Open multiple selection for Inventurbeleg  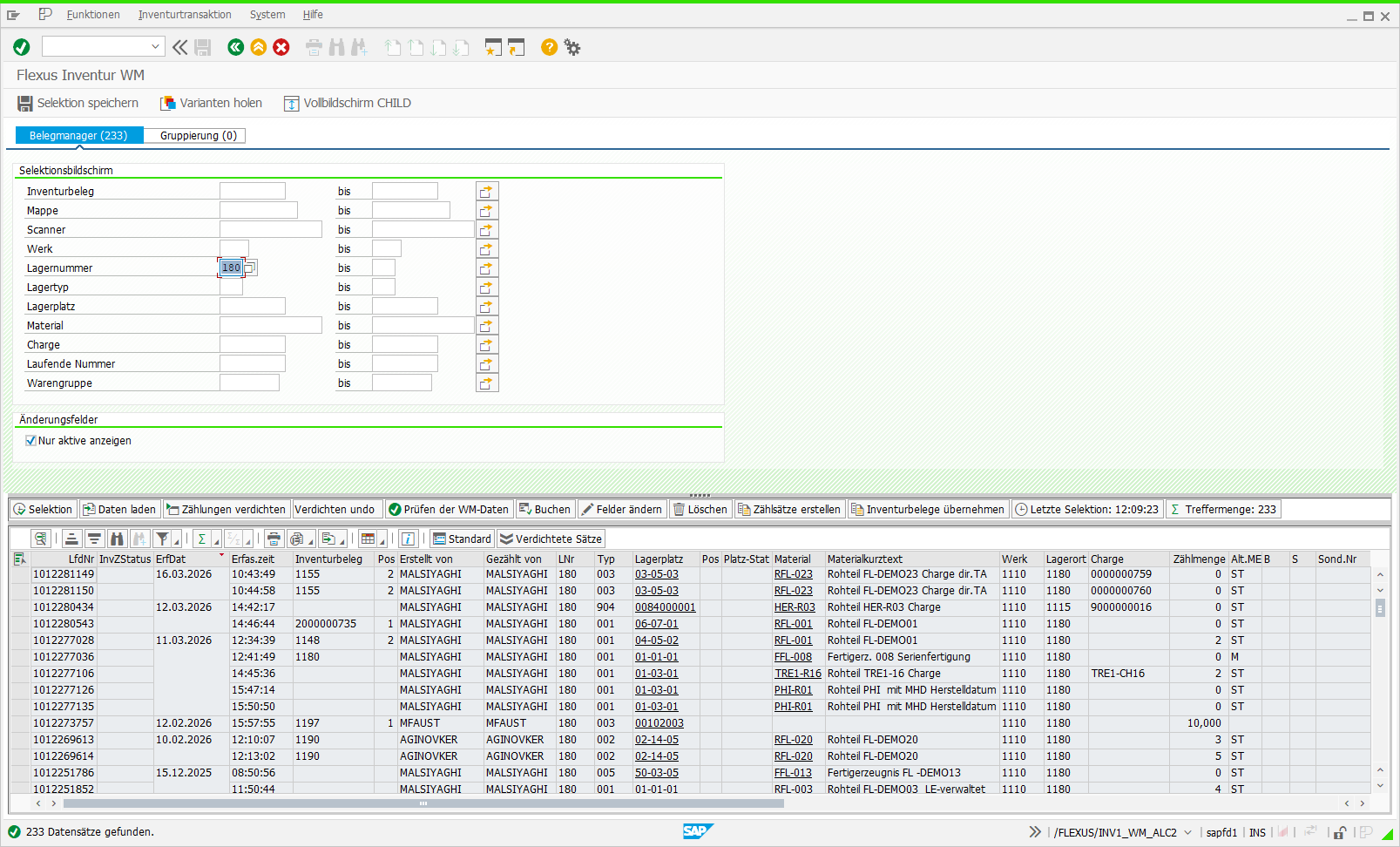487,191
